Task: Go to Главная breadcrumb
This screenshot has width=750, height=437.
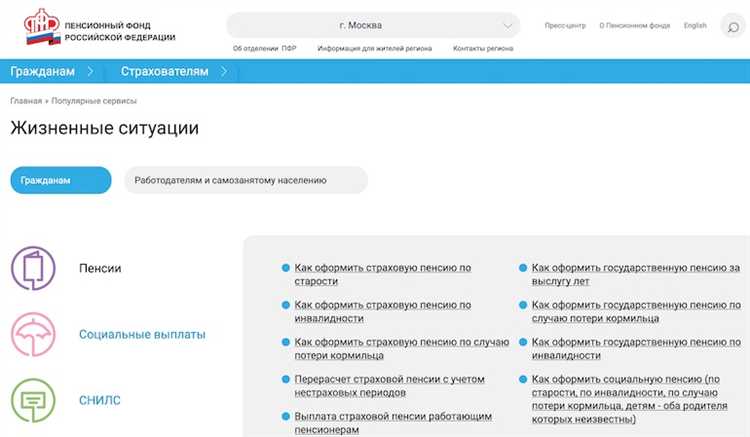Action: [x=26, y=101]
